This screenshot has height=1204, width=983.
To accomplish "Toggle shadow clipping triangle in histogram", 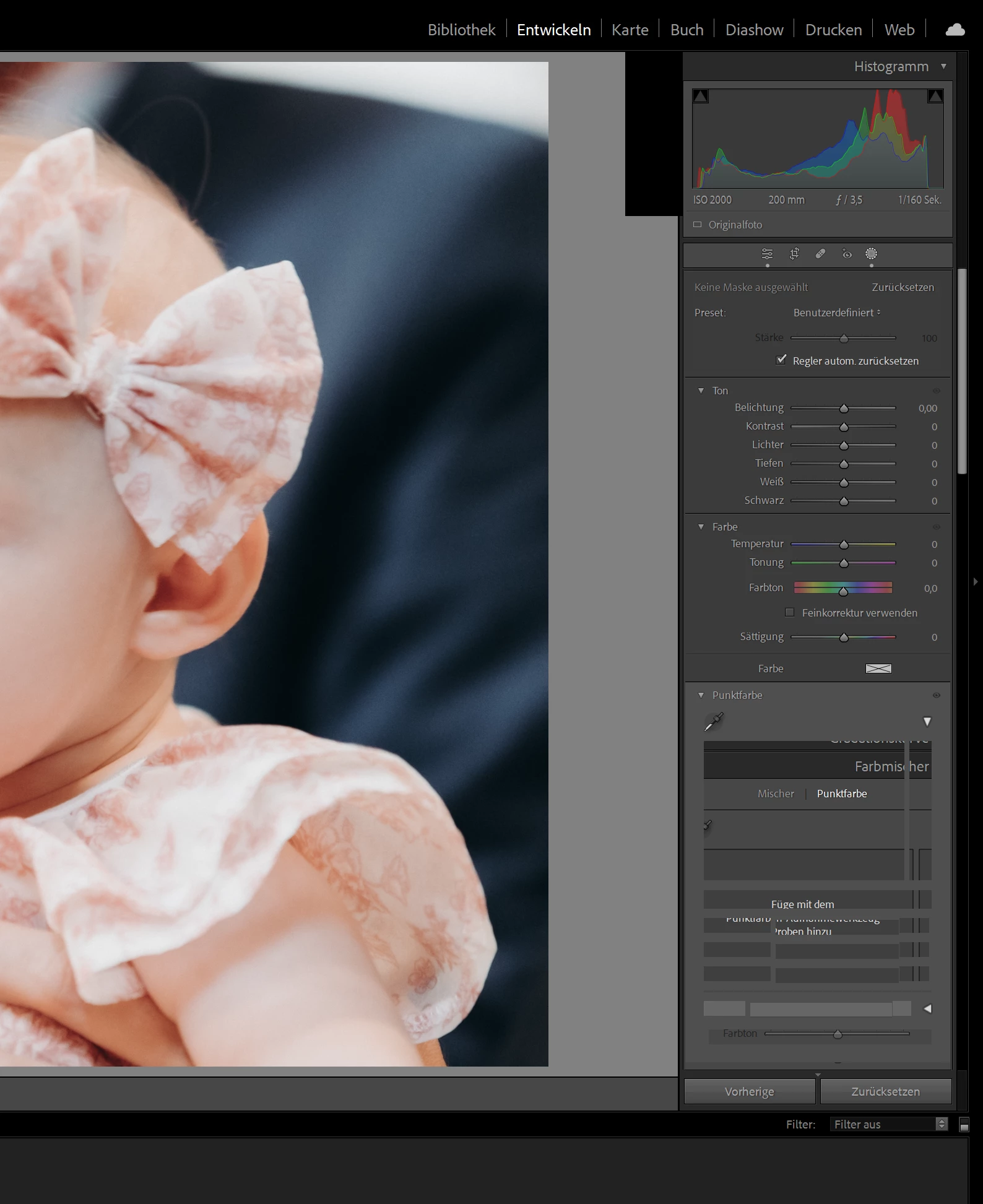I will click(700, 97).
